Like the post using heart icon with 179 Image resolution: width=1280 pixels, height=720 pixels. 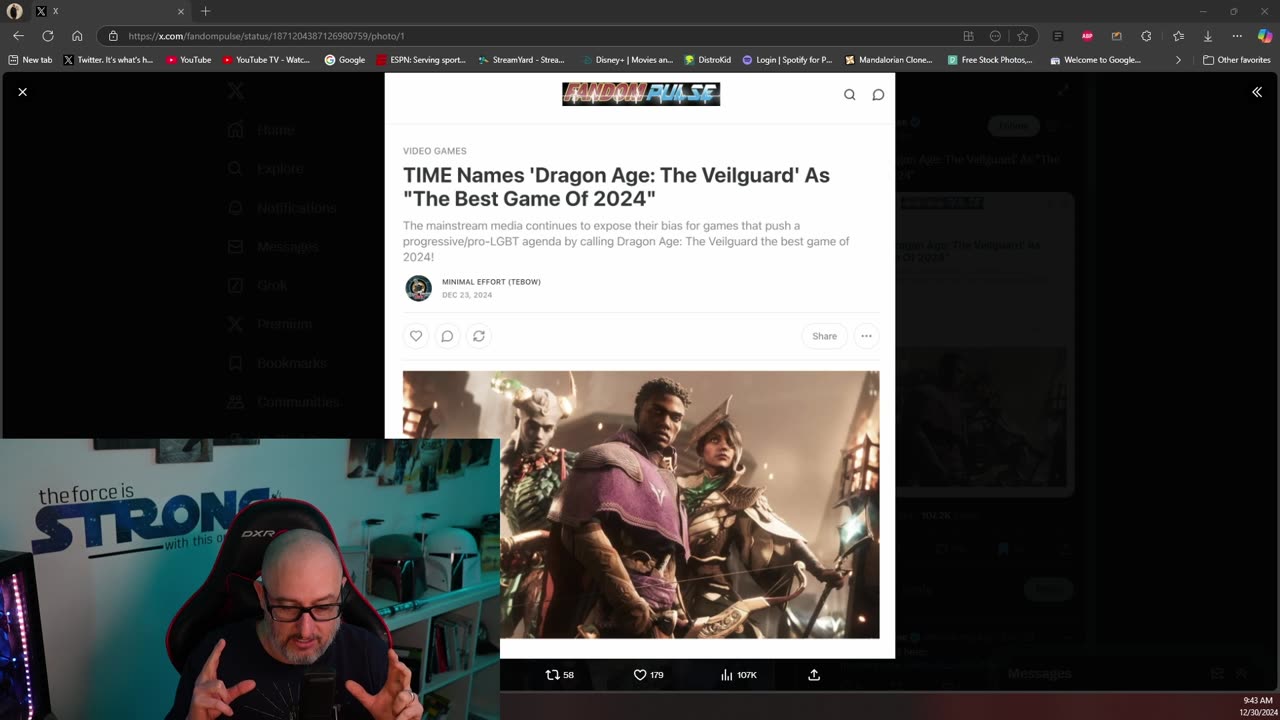coord(649,675)
